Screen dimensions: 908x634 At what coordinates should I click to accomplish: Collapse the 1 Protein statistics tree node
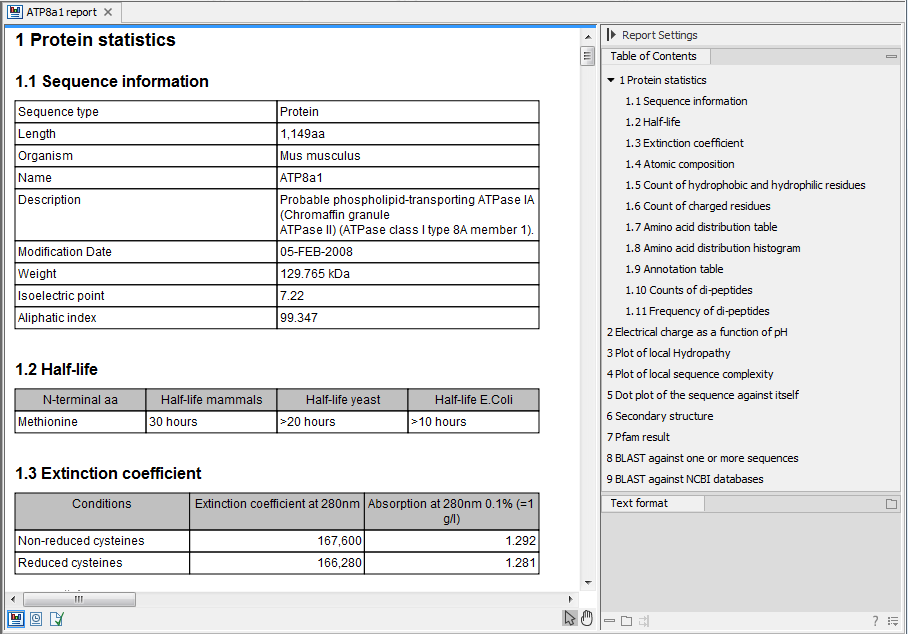tap(610, 80)
